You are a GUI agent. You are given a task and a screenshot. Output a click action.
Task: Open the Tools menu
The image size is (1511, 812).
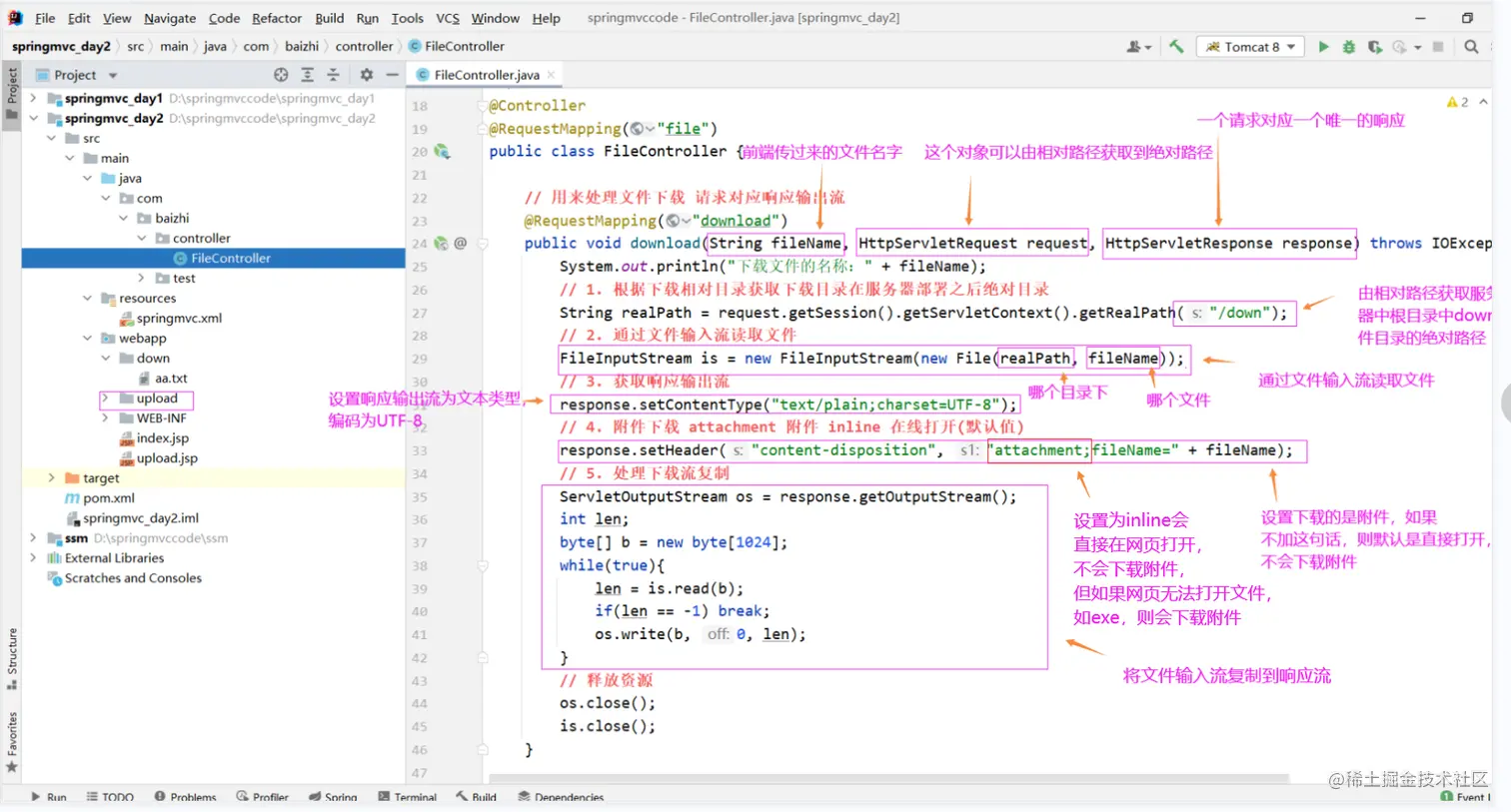407,18
